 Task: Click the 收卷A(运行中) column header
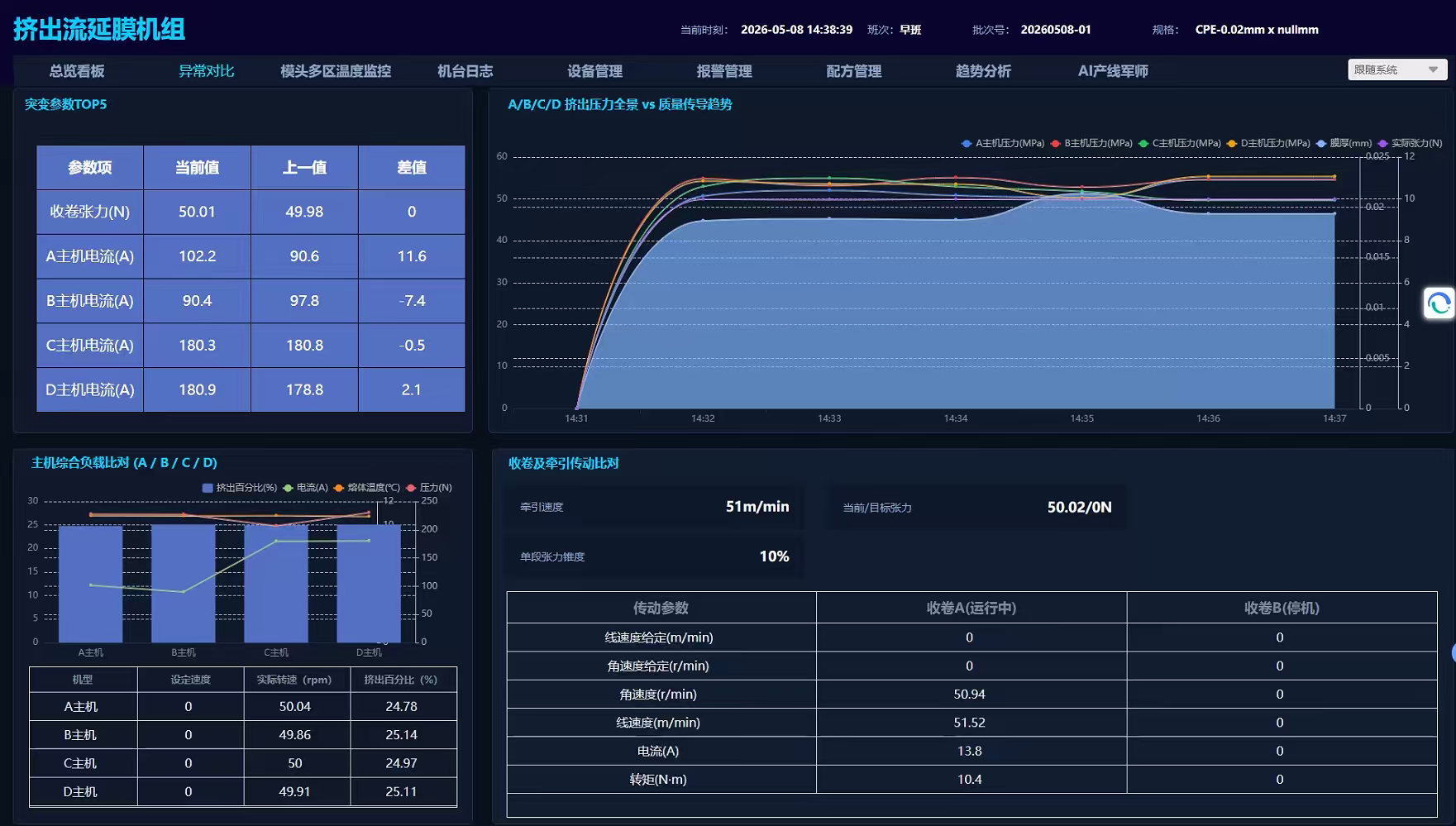coord(971,608)
